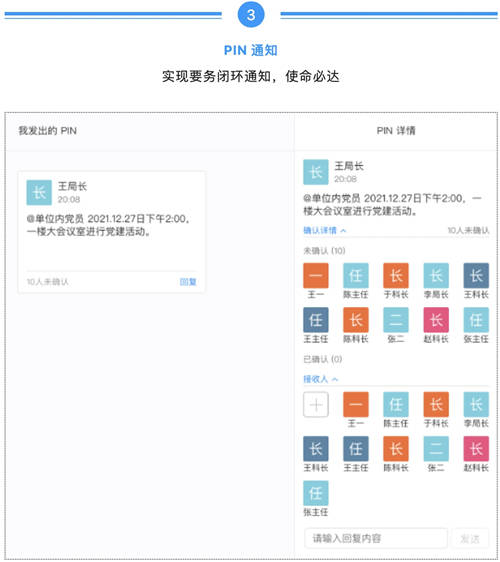Click the 发送 button

pos(470,538)
